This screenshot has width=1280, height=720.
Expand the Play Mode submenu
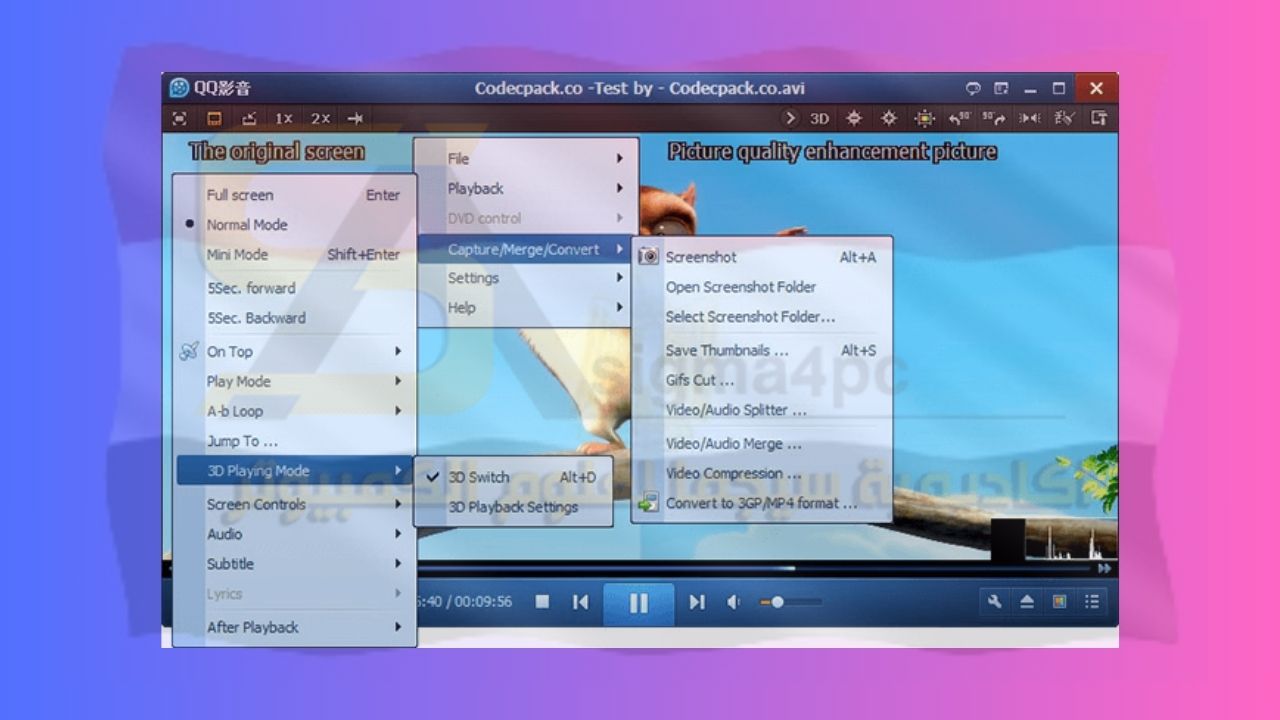[295, 381]
